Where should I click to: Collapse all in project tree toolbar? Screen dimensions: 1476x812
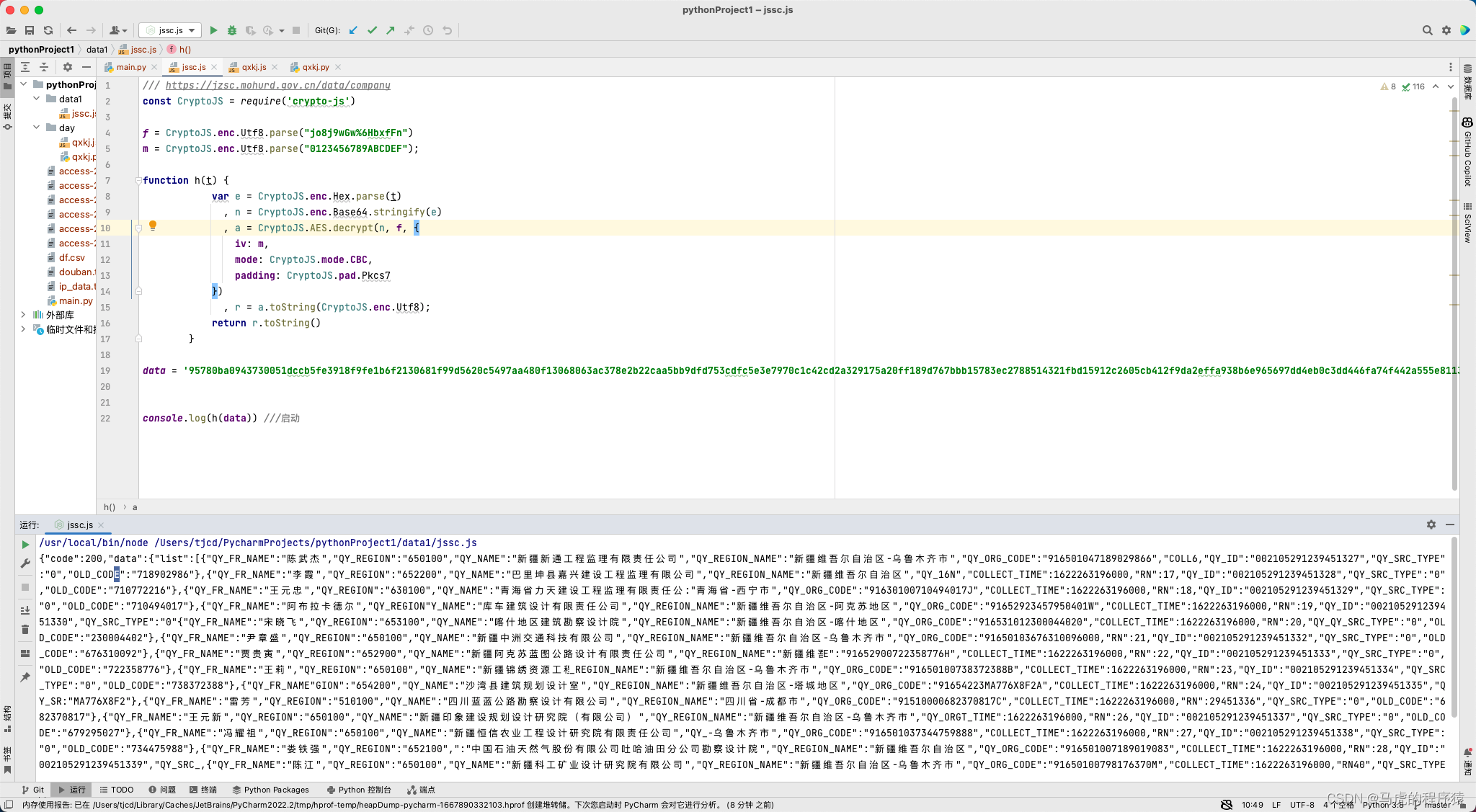click(44, 67)
